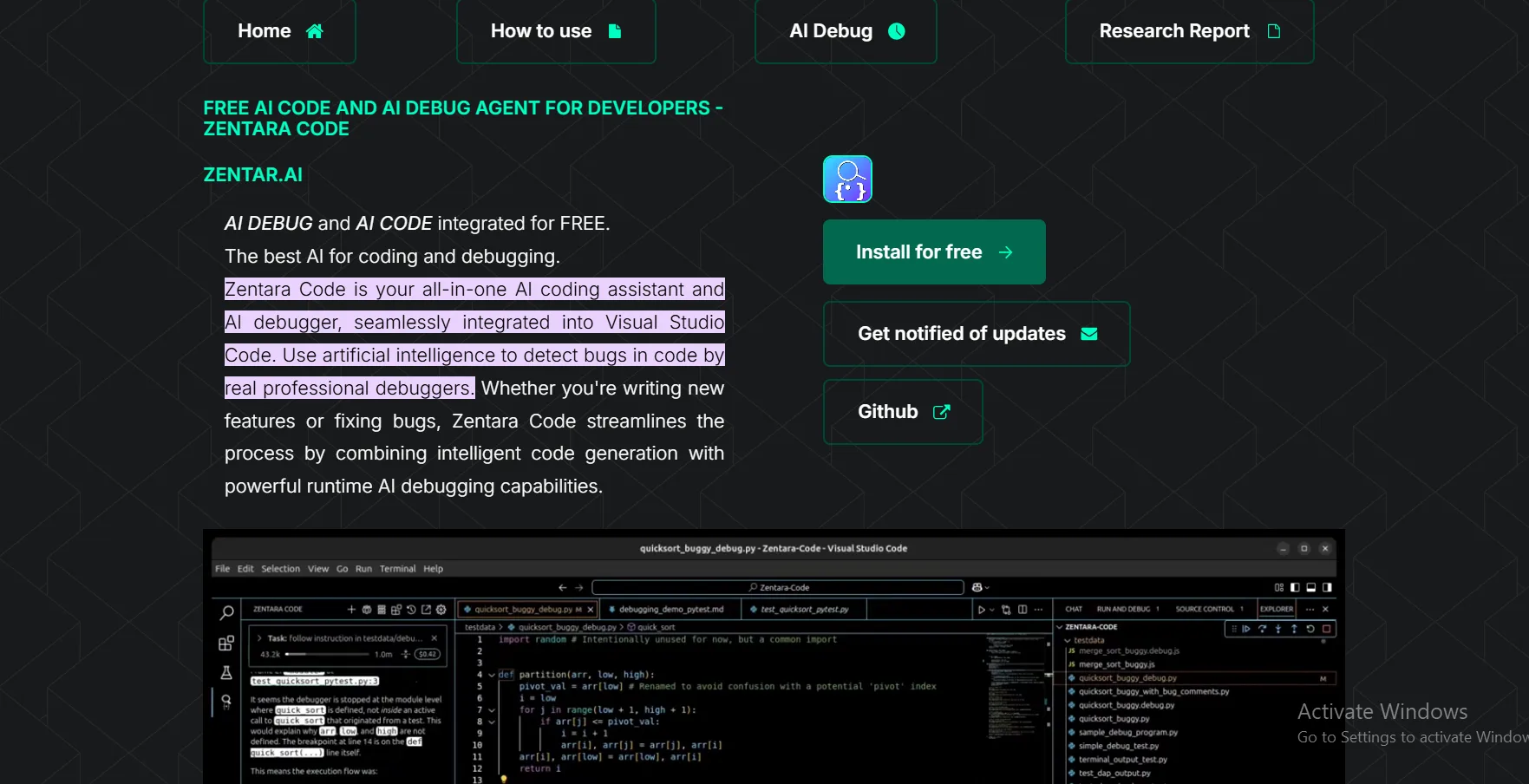Open the Selection menu in VS Code

(281, 569)
